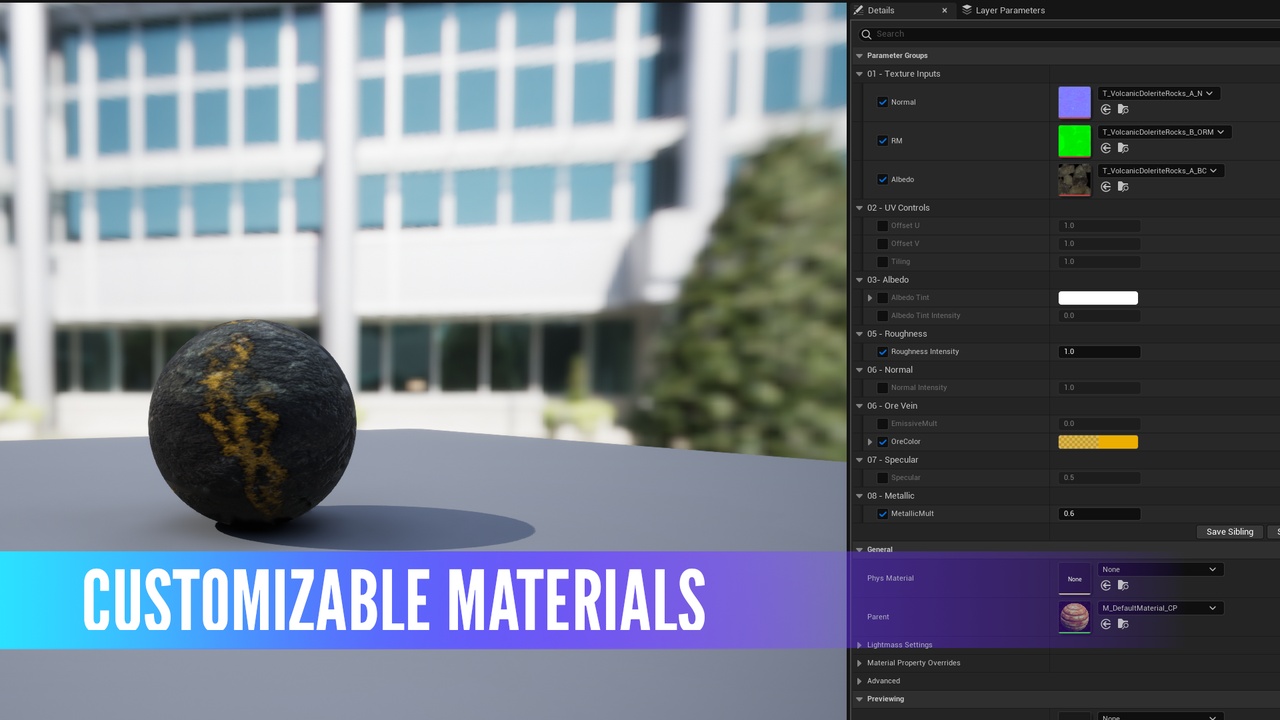Viewport: 1280px width, 720px height.
Task: Open the white Albedo Tint color picker
Action: (1098, 298)
